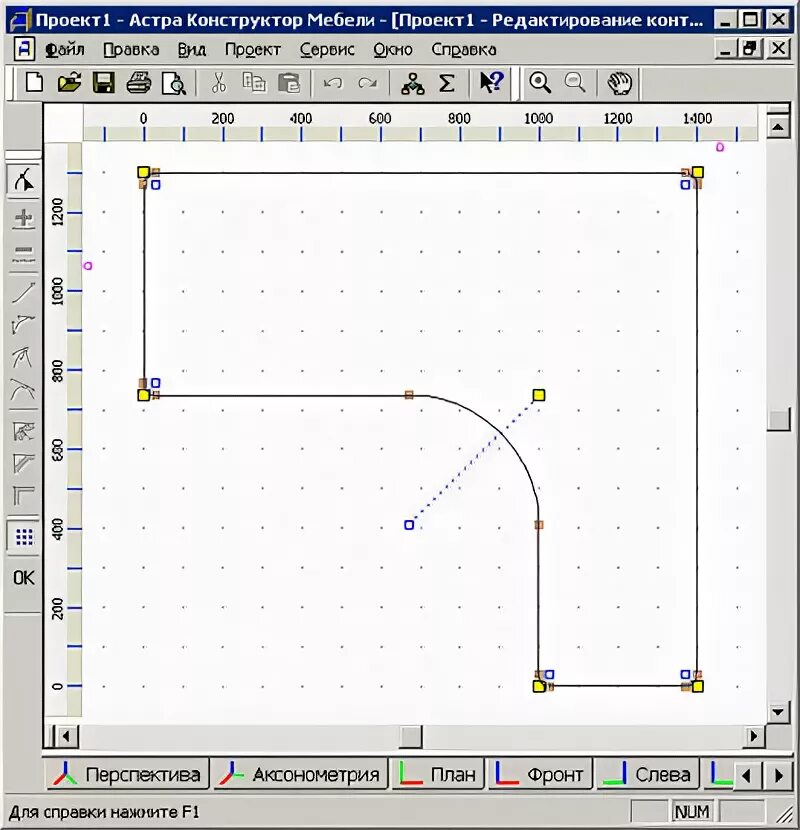Image resolution: width=800 pixels, height=830 pixels.
Task: Select the top-right yellow contour node
Action: point(697,172)
